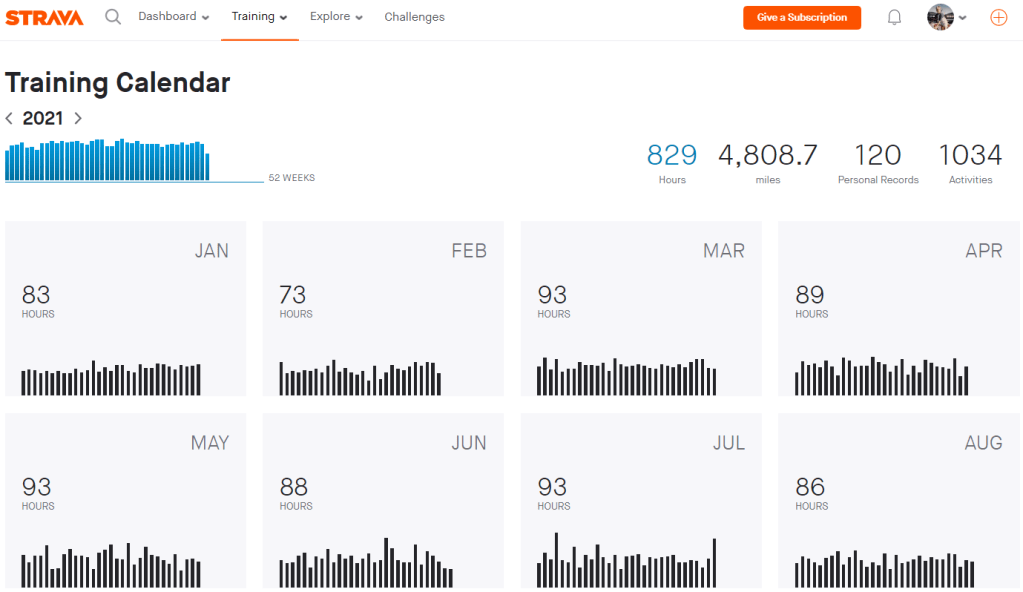Select the 4,808.7 miles stat

pos(767,163)
